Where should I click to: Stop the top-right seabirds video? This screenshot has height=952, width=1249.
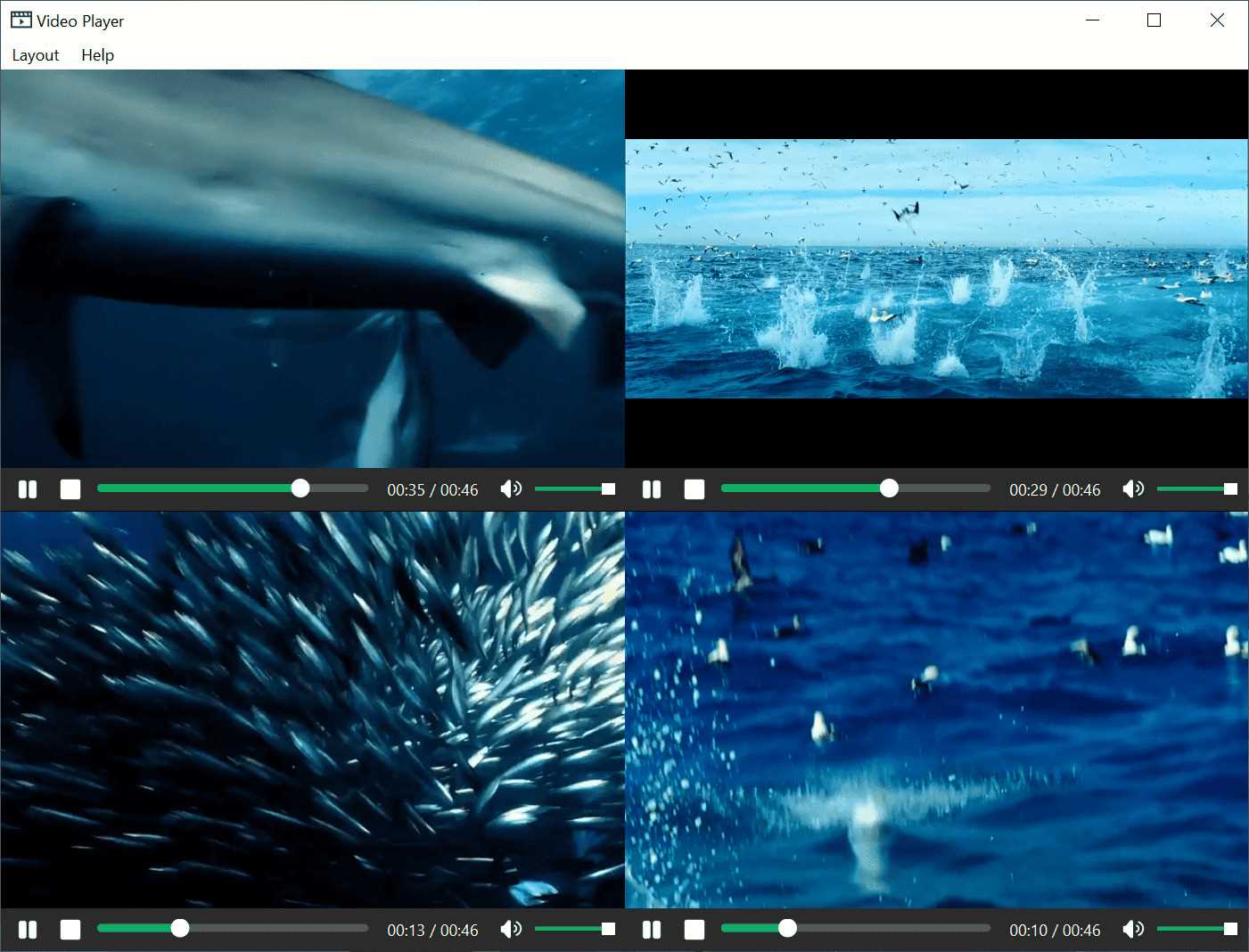pyautogui.click(x=694, y=489)
